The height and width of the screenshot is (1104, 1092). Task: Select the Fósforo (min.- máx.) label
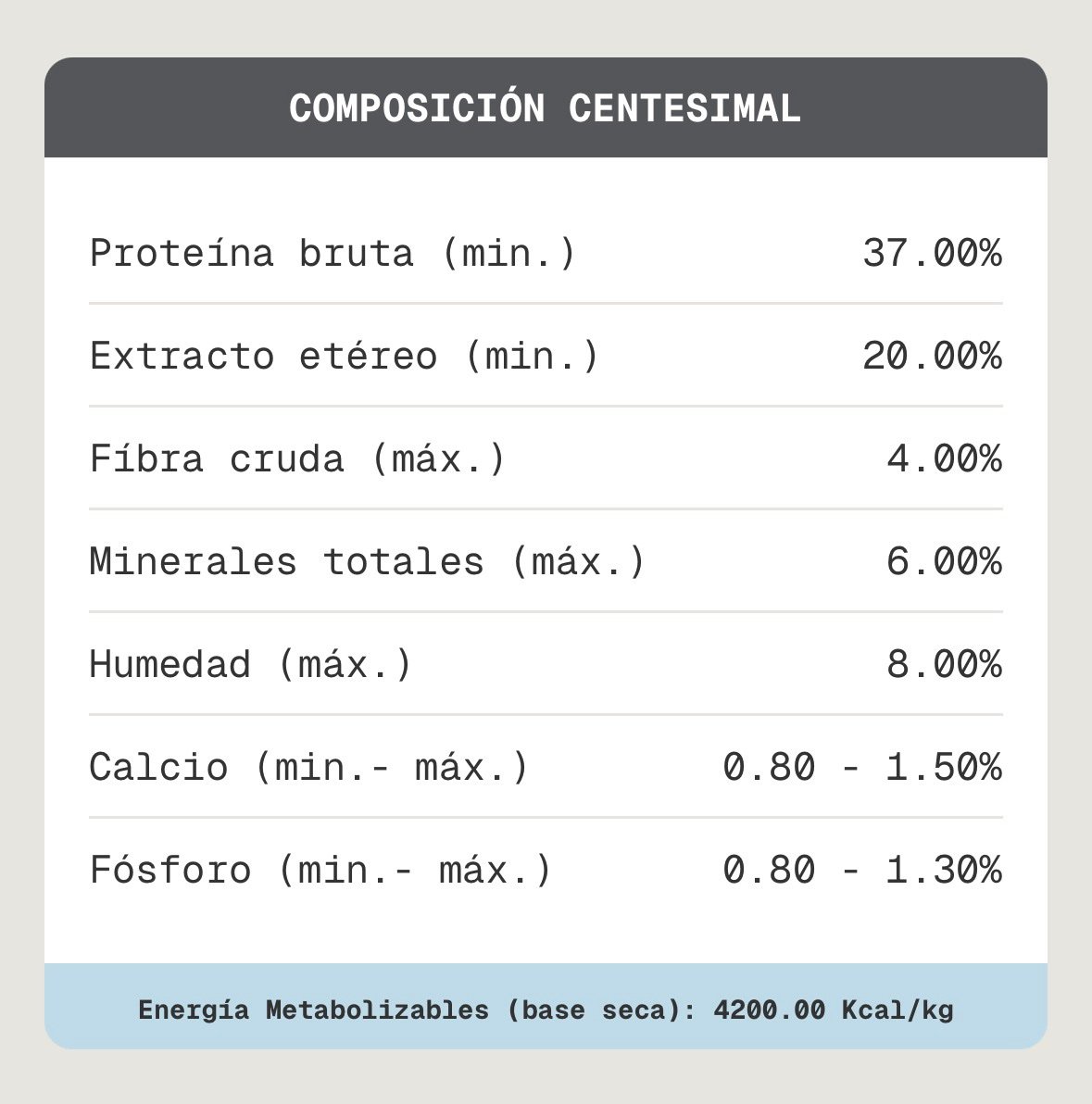point(320,870)
